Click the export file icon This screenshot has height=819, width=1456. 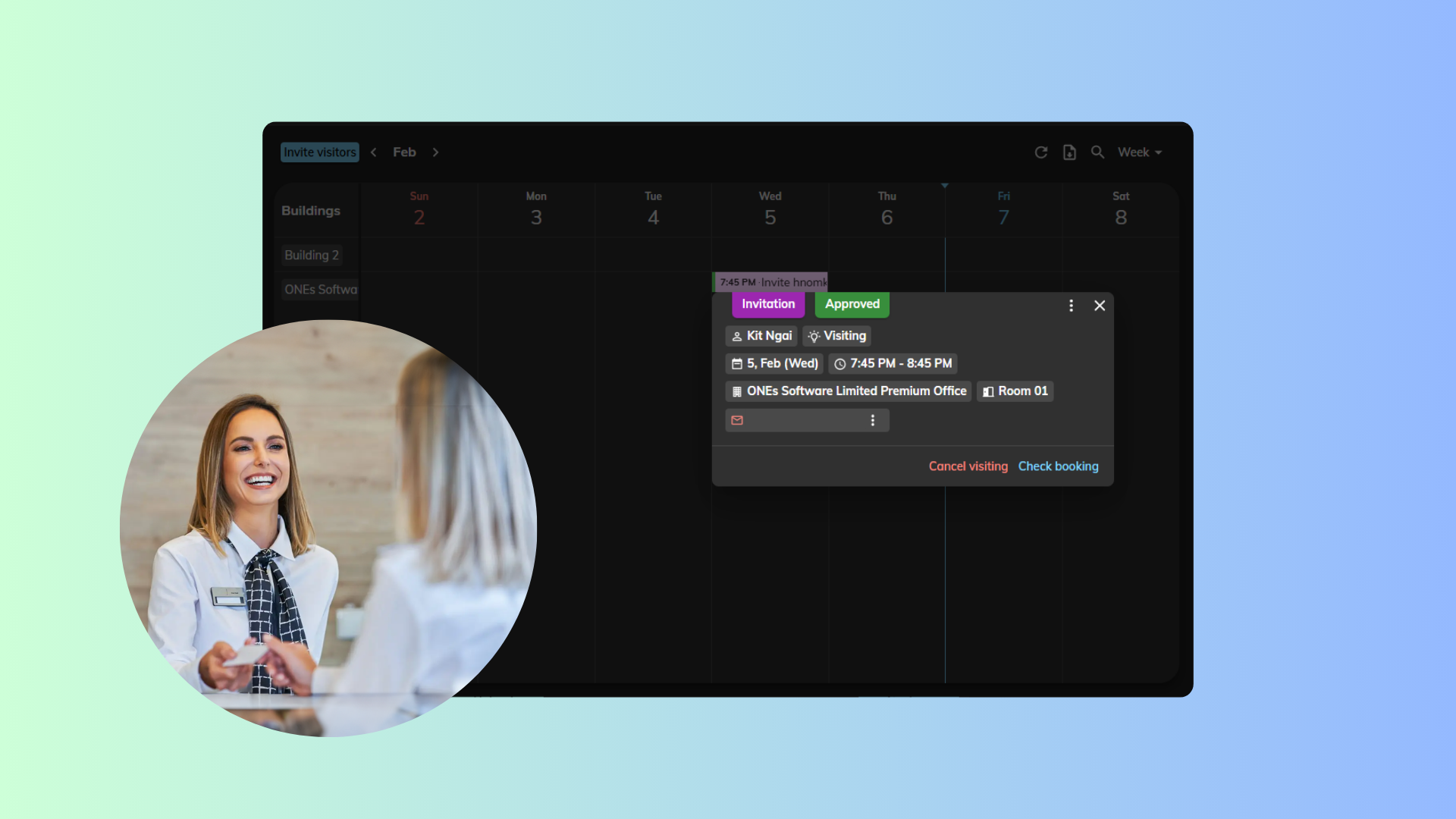1069,152
